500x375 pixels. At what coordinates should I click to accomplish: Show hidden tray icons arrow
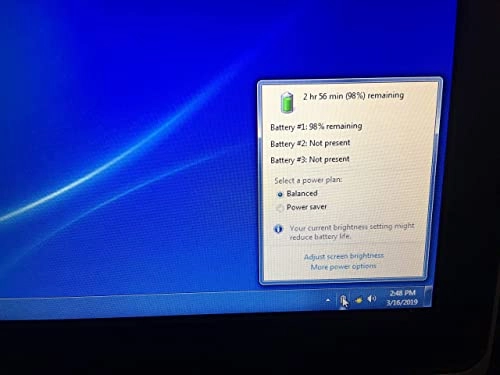[x=328, y=300]
